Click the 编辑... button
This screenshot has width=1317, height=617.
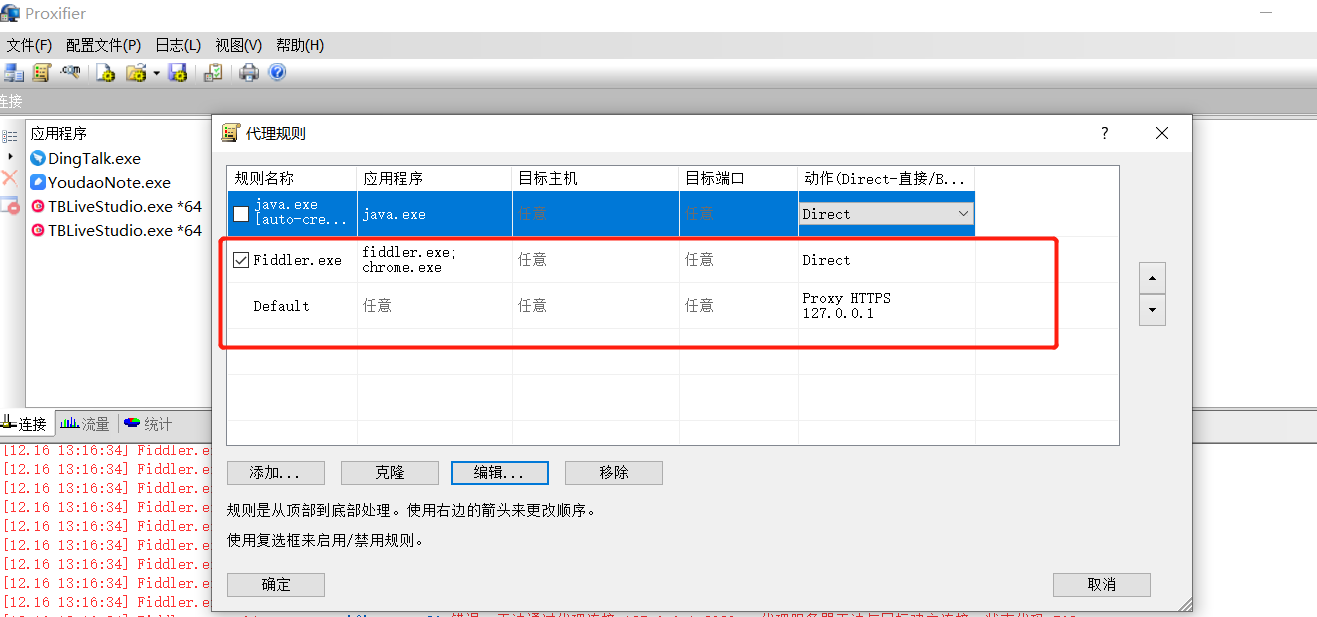coord(500,473)
